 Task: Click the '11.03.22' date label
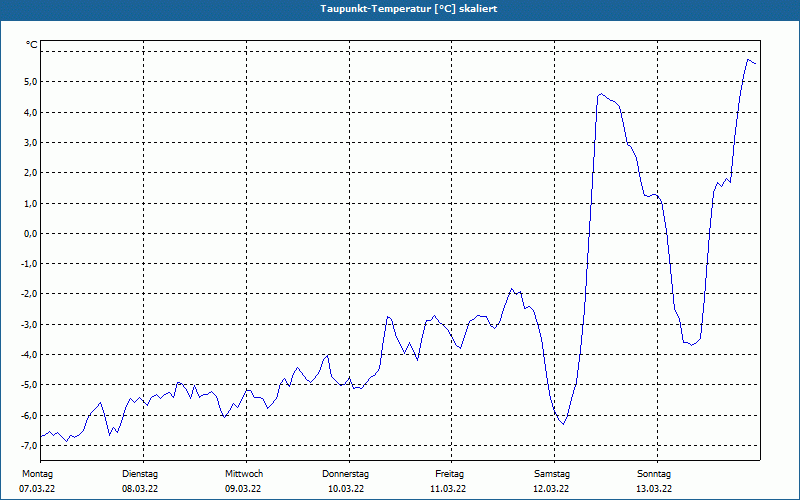click(x=448, y=489)
